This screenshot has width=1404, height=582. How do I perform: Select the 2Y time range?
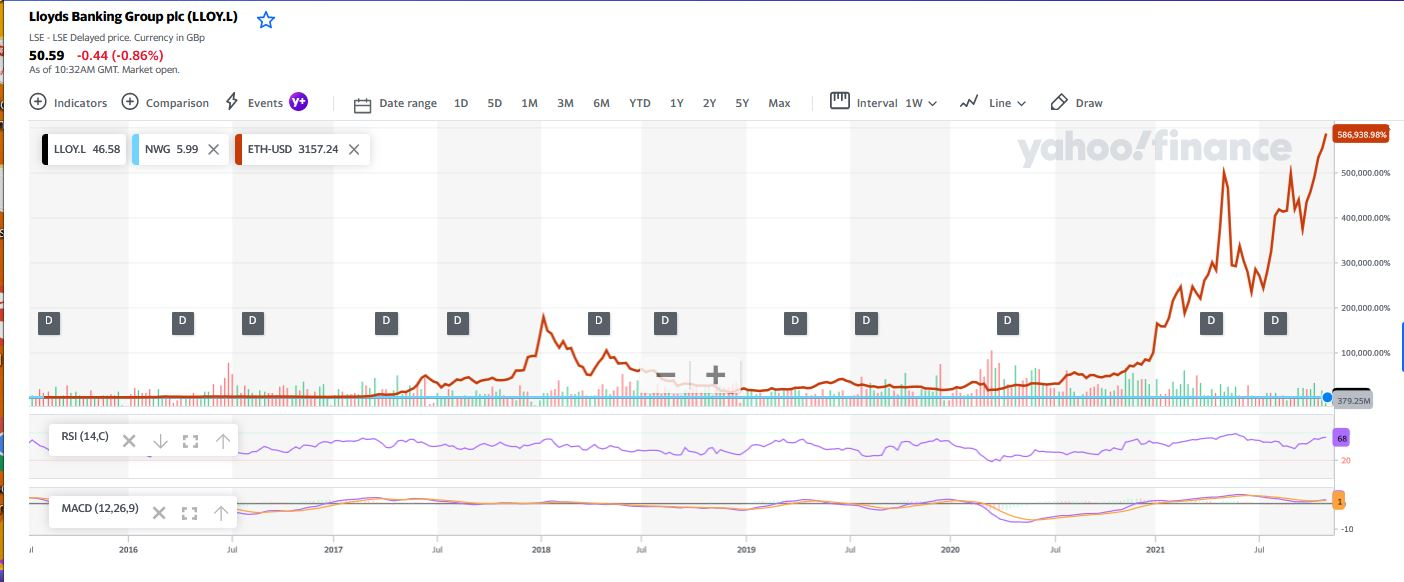click(x=709, y=103)
